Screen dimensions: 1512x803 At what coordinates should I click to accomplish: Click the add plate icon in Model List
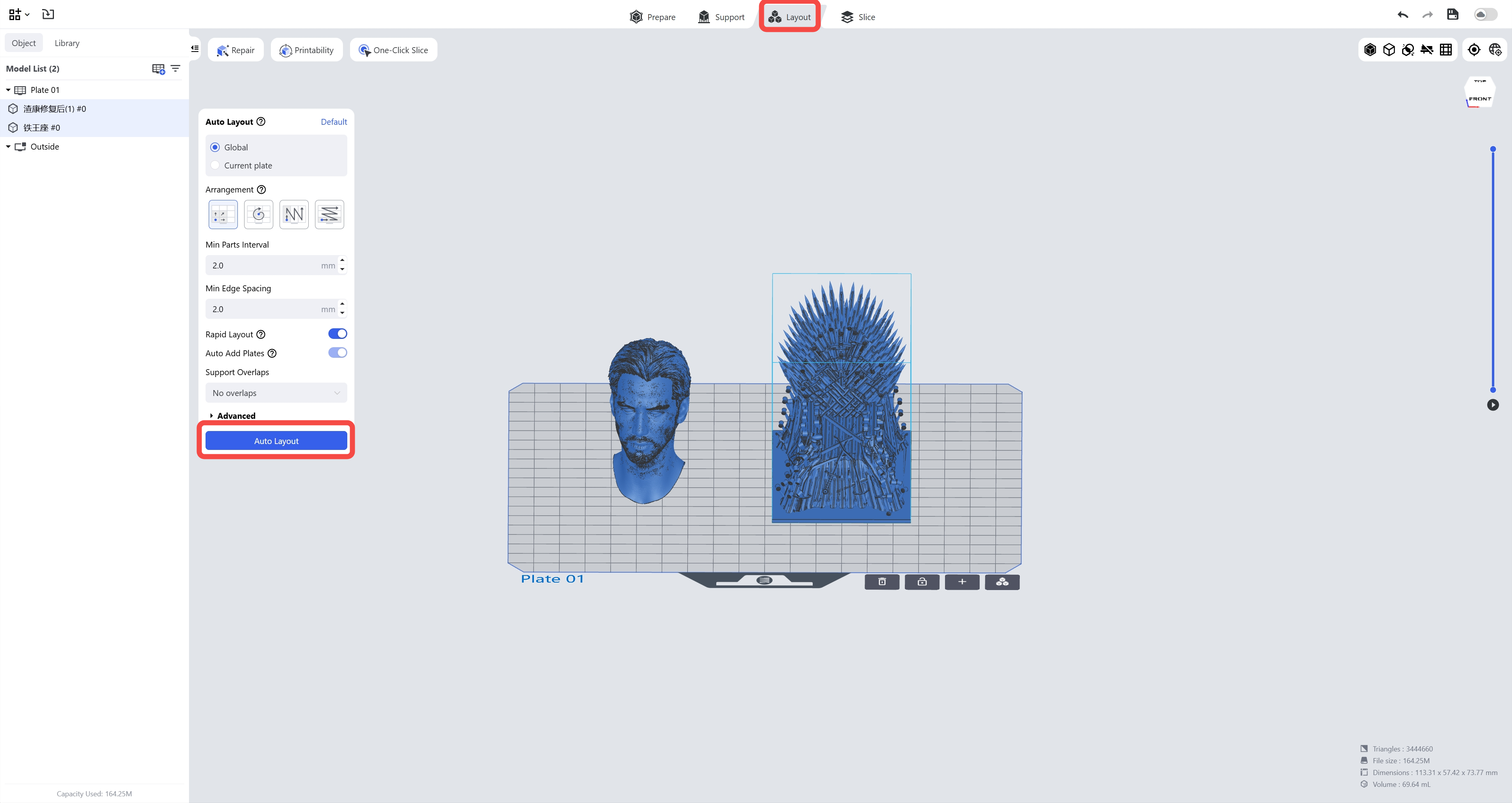[158, 69]
